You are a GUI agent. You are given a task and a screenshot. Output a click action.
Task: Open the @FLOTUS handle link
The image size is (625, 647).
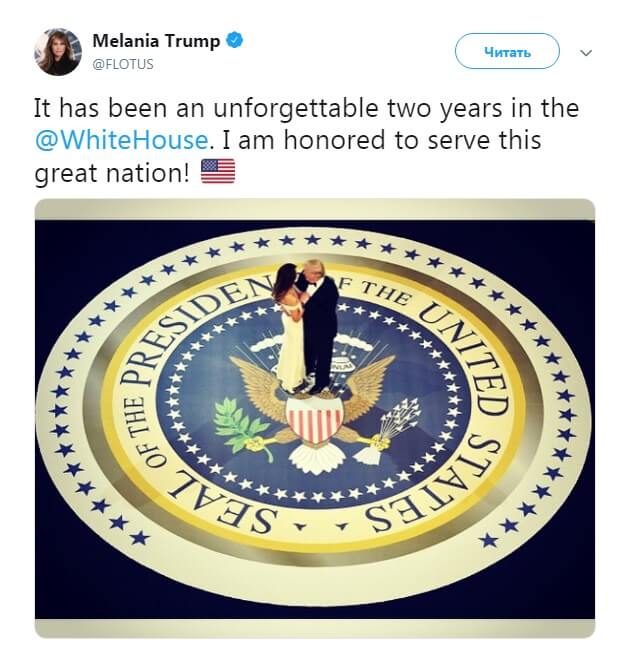[x=123, y=64]
